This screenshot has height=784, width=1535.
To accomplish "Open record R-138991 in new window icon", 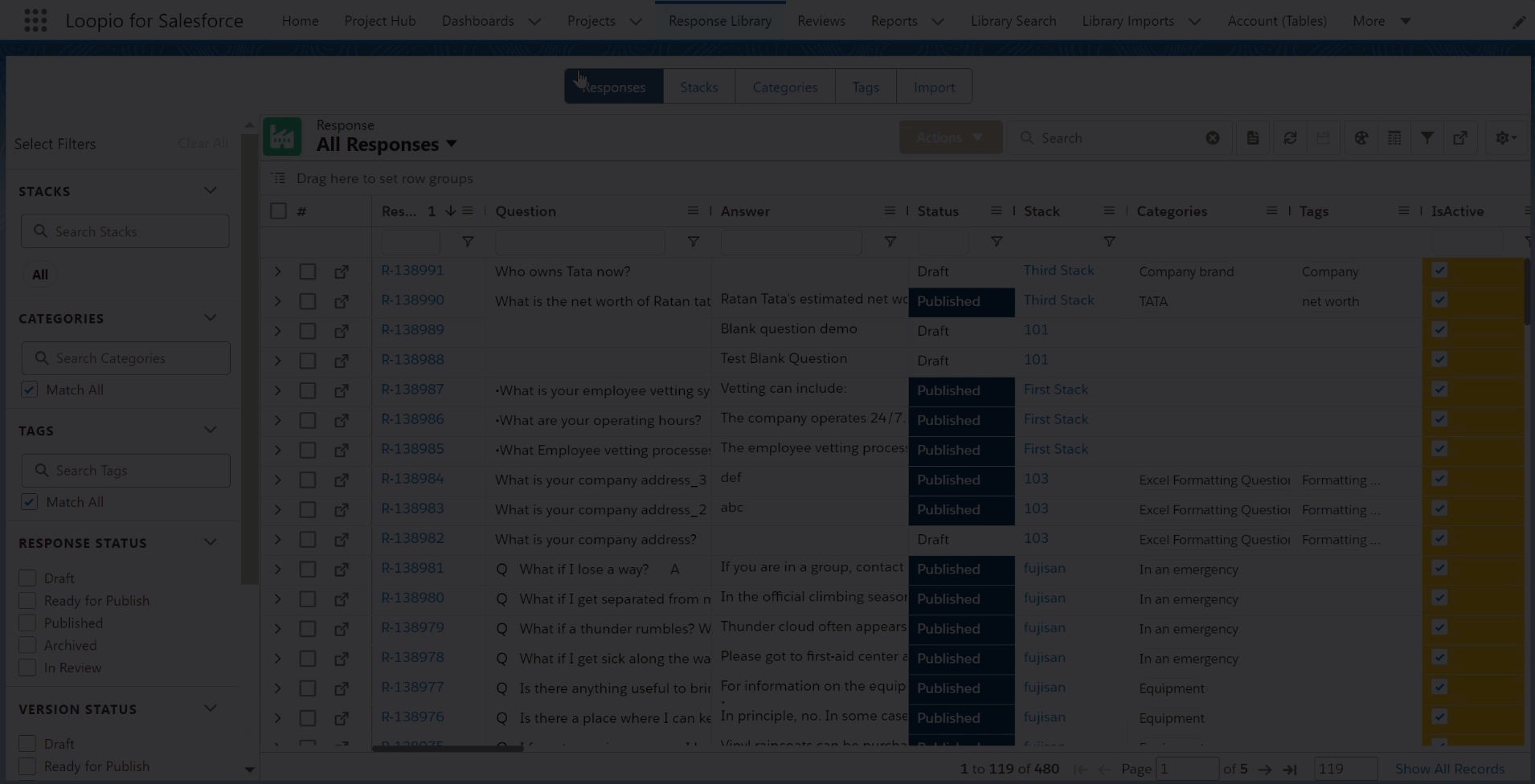I will pos(342,272).
